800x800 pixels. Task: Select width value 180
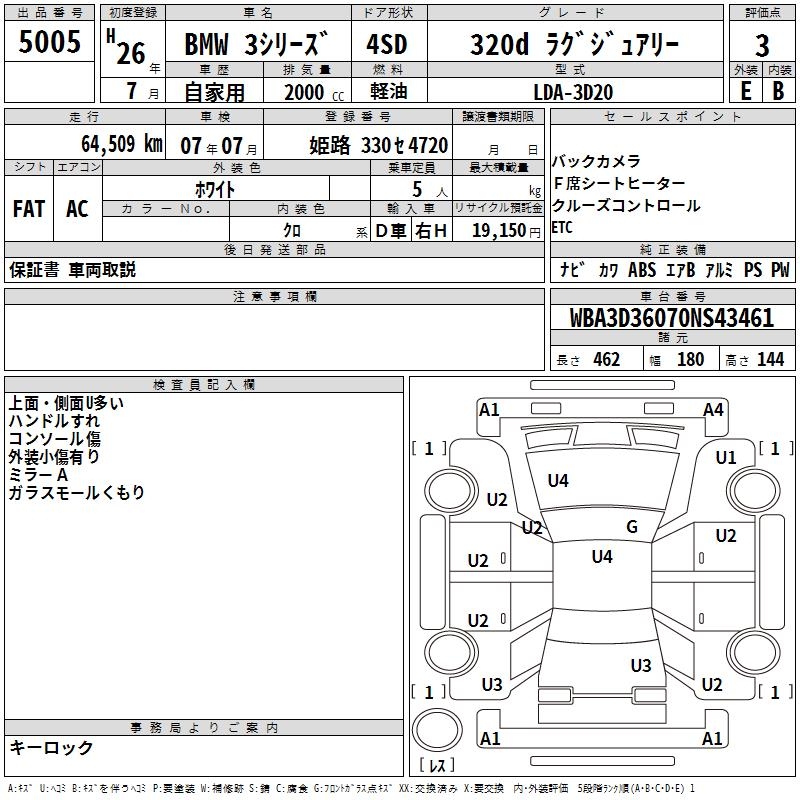(690, 359)
